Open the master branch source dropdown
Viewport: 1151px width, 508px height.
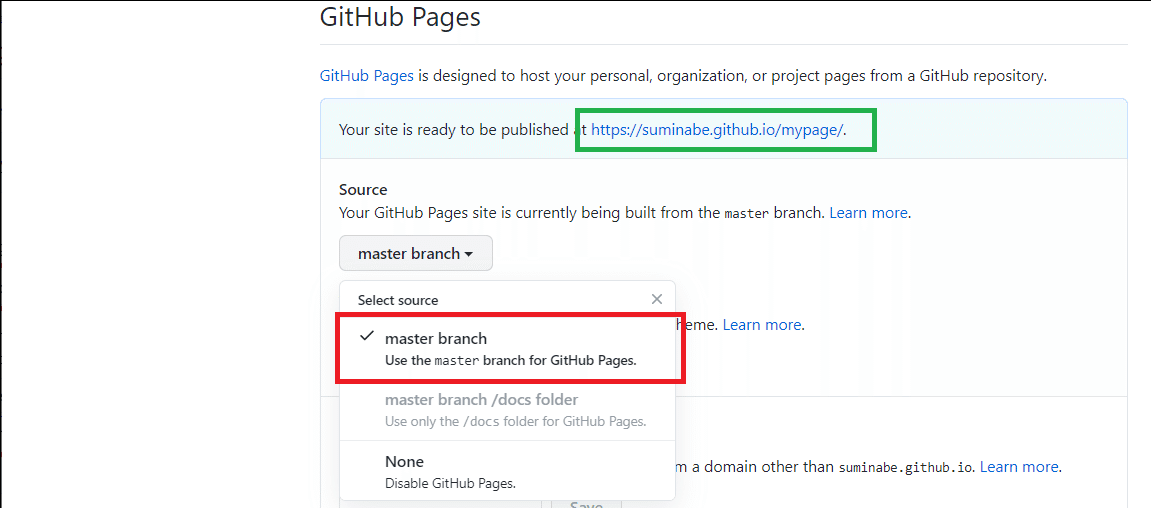(415, 254)
